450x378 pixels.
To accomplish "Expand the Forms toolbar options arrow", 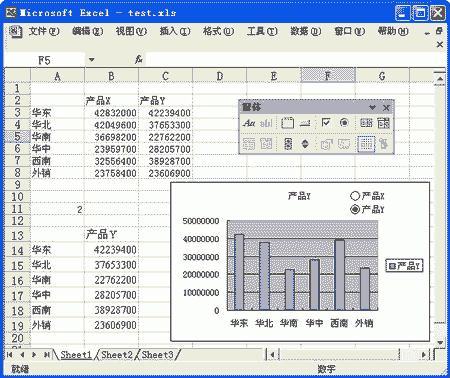I will click(372, 108).
